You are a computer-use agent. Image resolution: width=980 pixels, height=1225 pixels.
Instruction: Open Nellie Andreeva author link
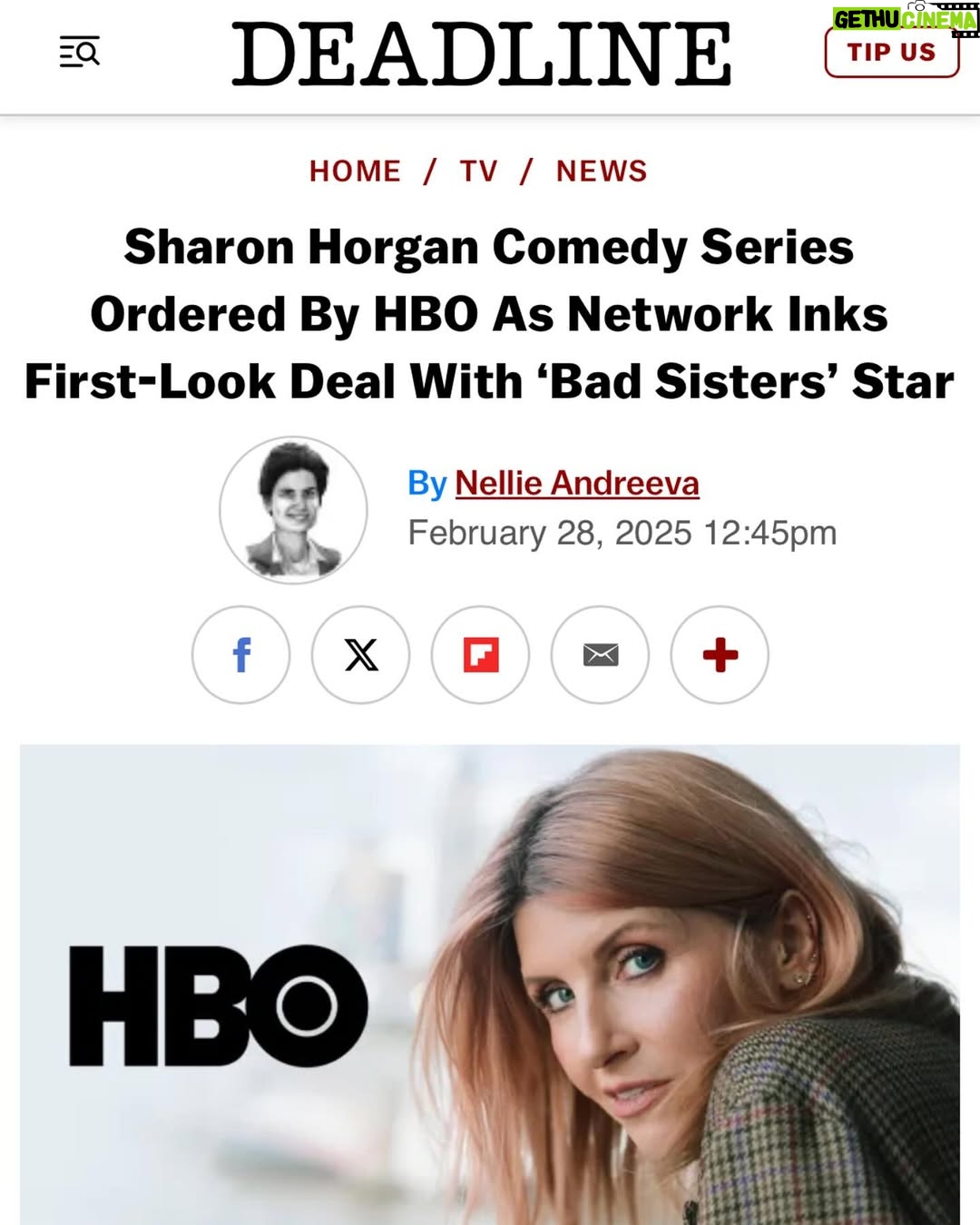577,483
